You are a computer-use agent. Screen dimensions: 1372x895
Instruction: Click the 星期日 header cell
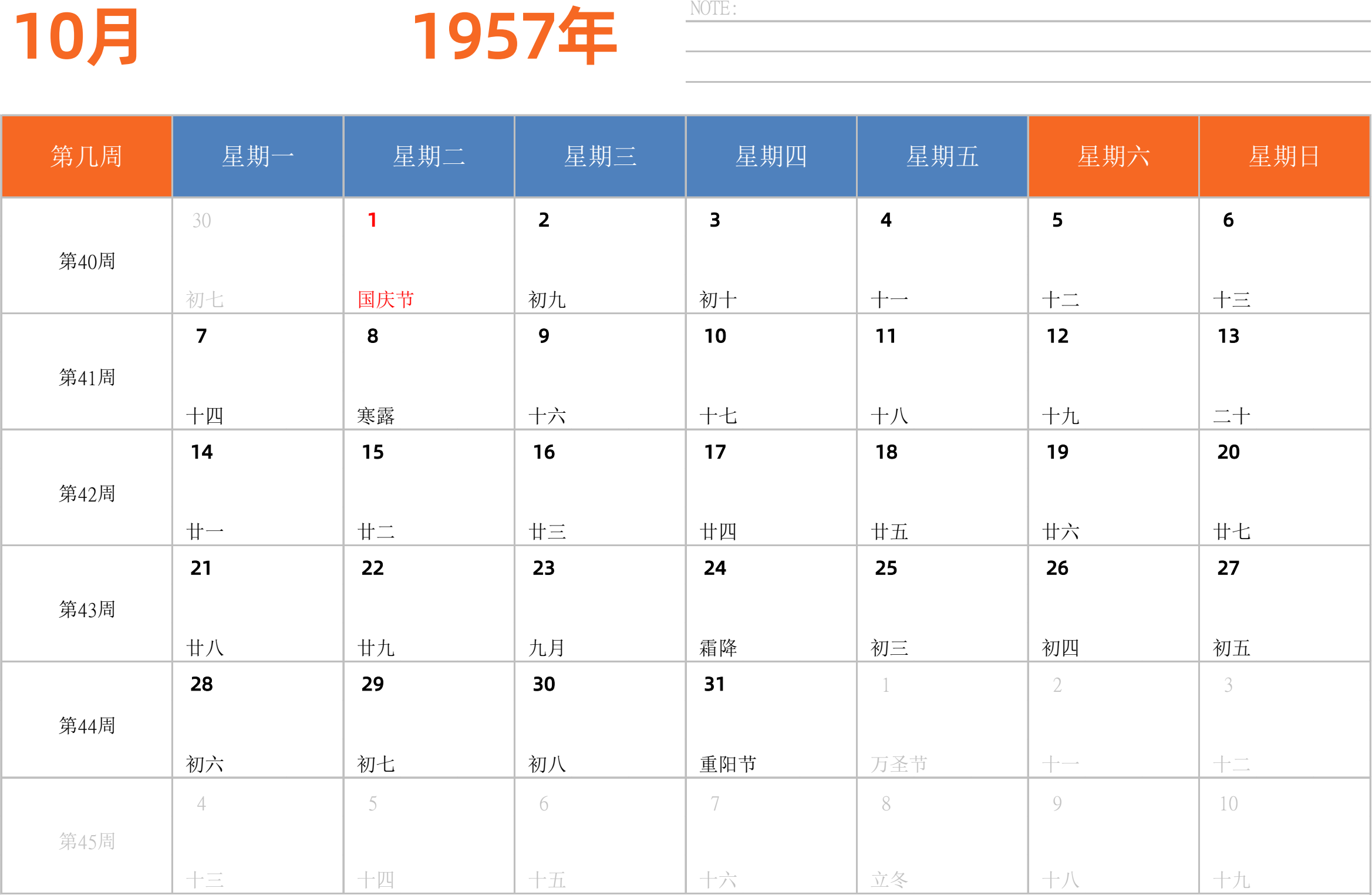tap(1285, 157)
